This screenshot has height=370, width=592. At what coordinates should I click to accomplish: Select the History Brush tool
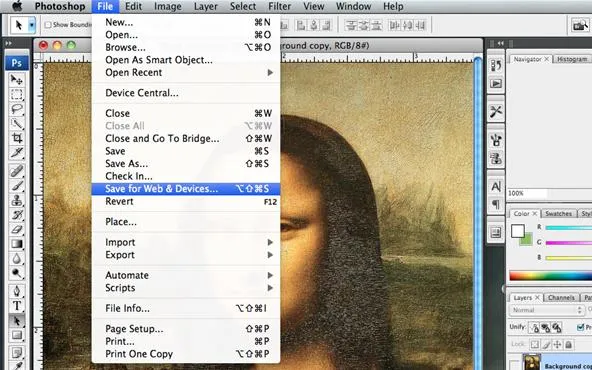tap(17, 215)
